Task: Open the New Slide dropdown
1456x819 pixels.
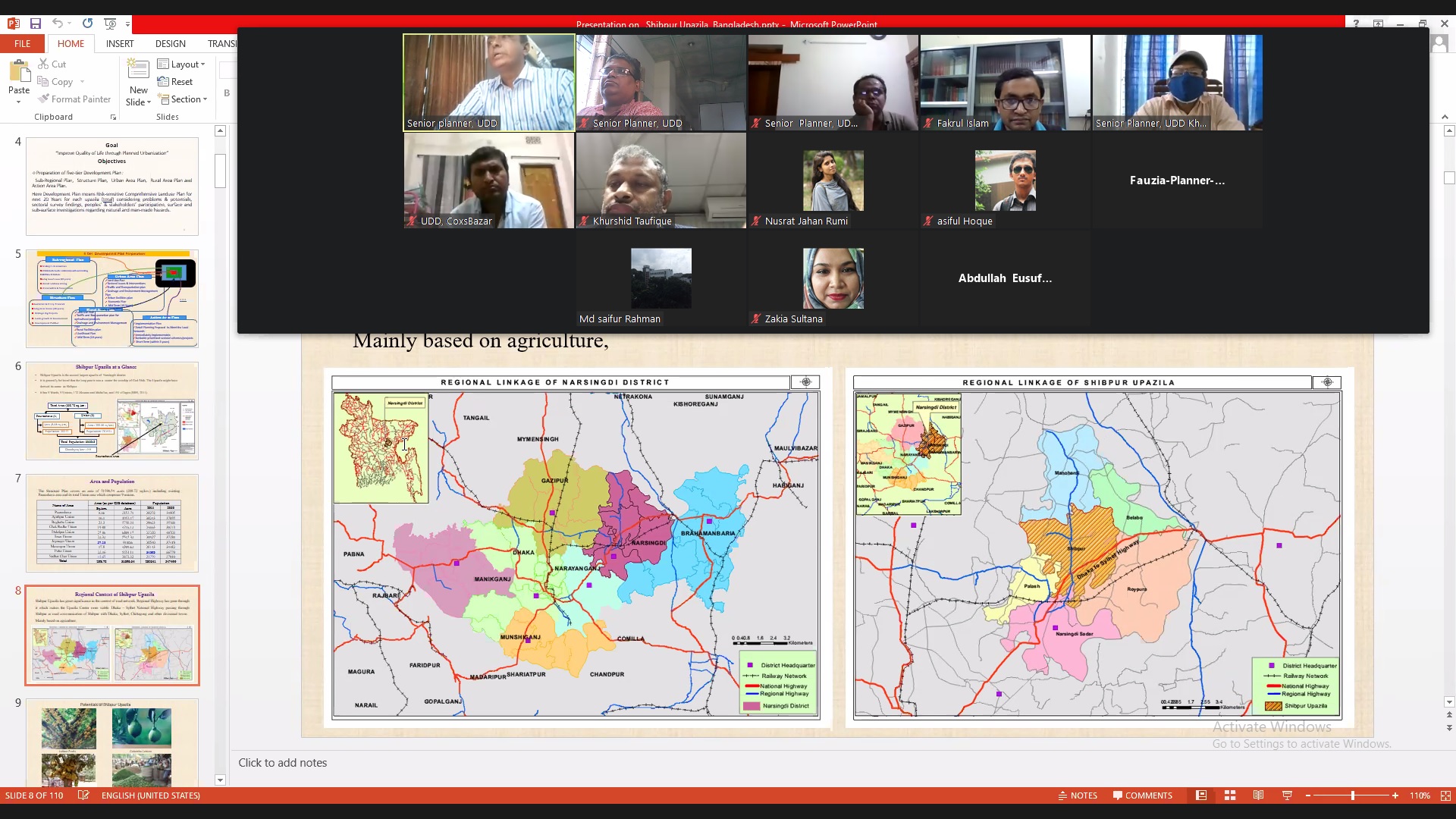Action: (x=138, y=102)
